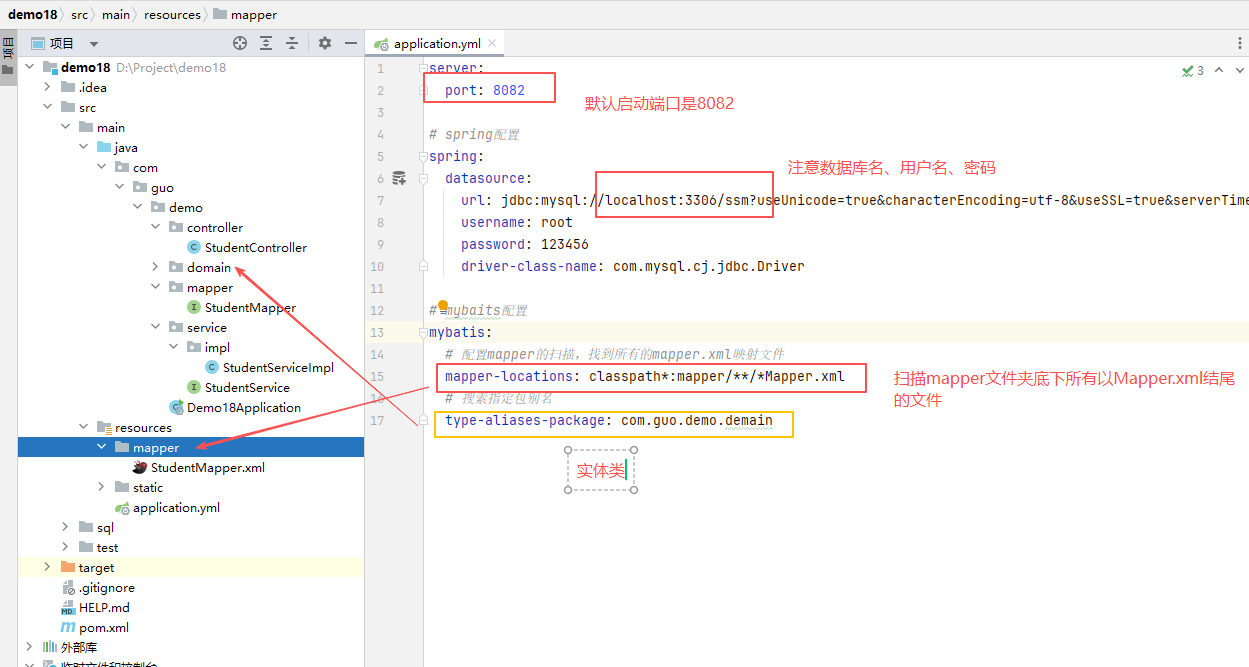This screenshot has height=667, width=1249.
Task: Hide the project panel with minus icon
Action: click(351, 43)
